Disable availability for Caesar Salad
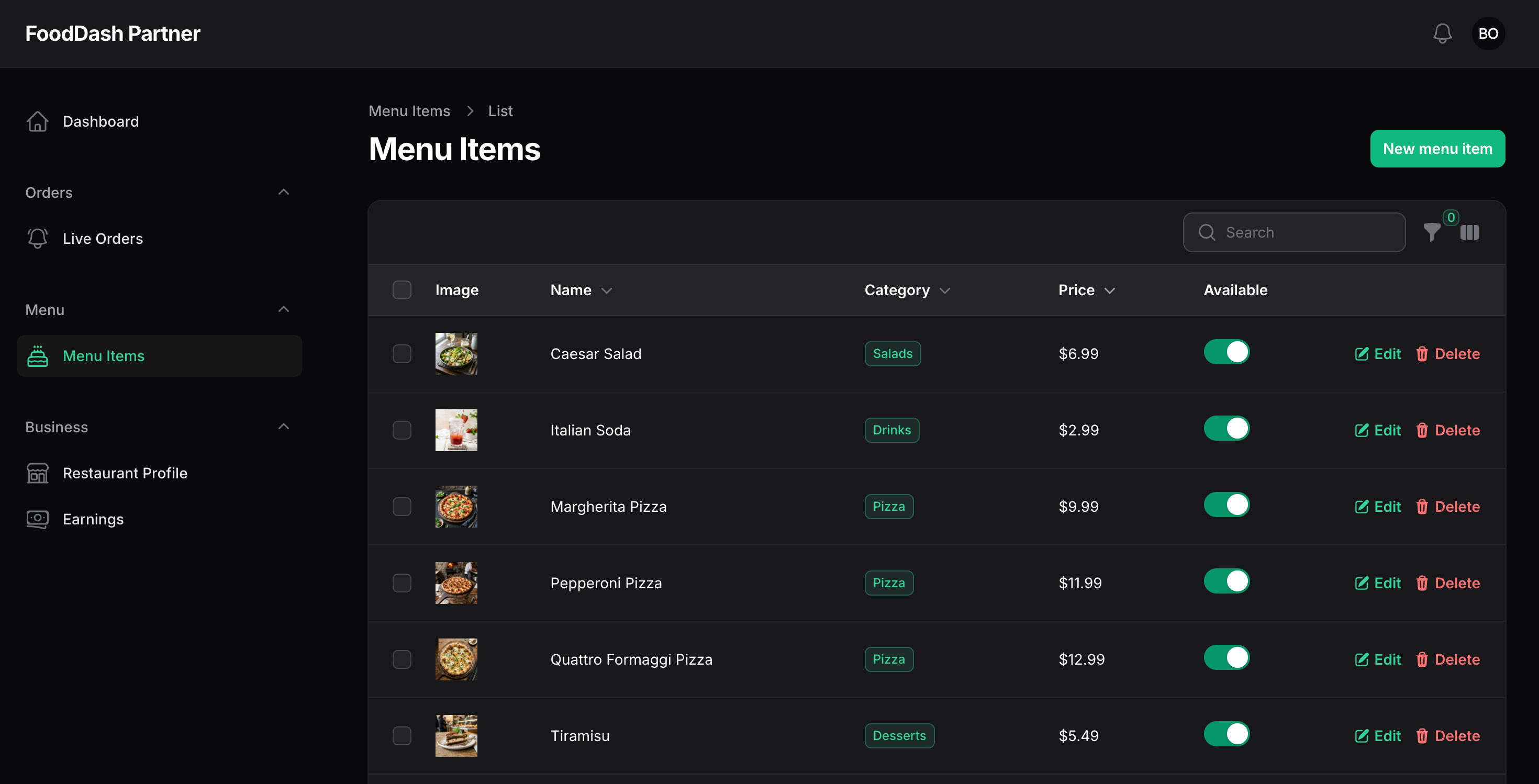This screenshot has width=1539, height=784. point(1226,352)
